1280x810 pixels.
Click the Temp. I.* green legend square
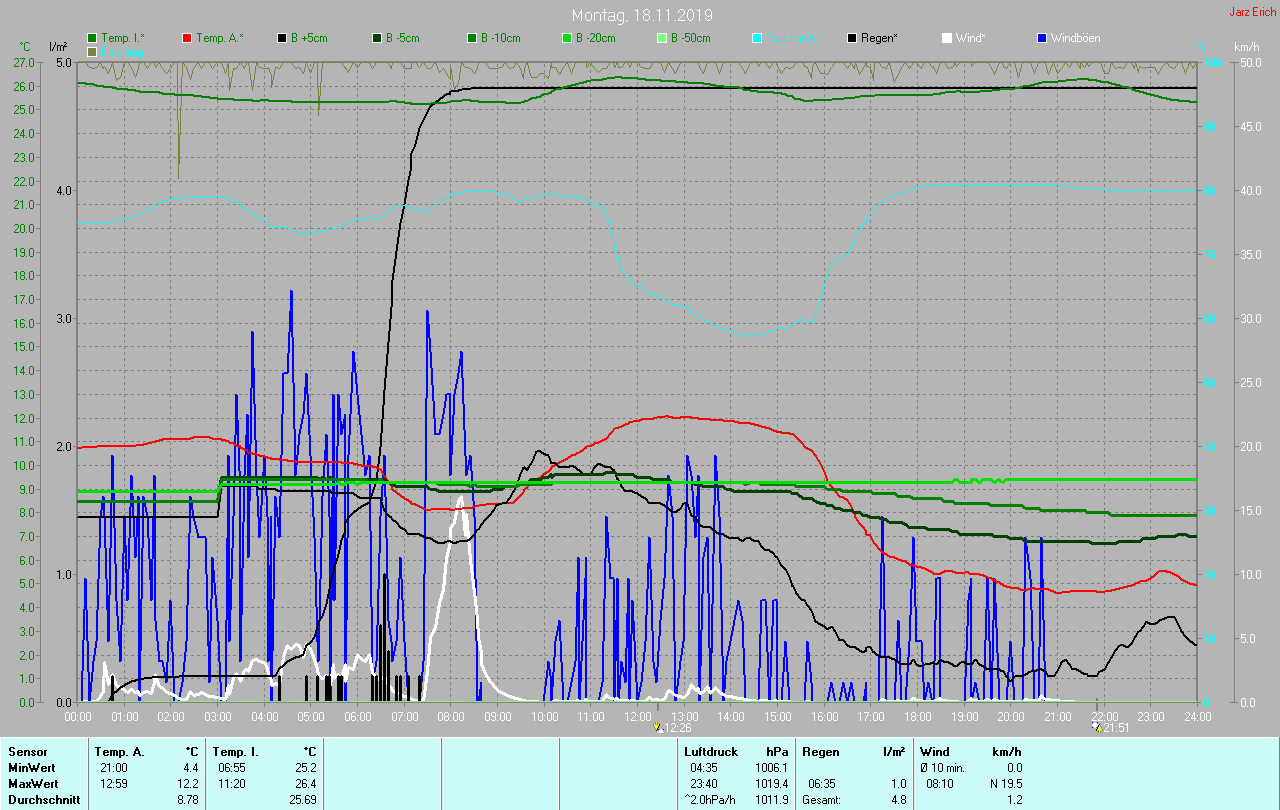point(92,38)
